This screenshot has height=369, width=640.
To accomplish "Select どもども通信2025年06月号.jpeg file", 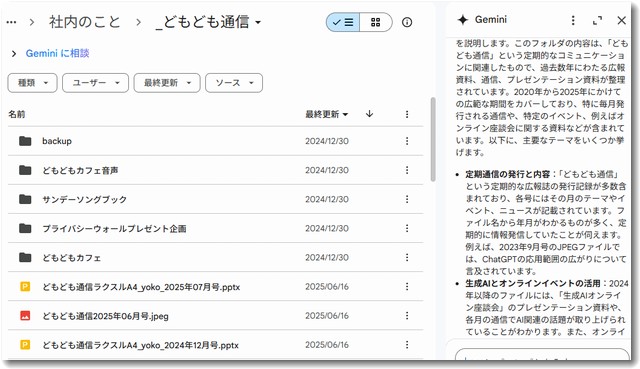I will tap(105, 316).
